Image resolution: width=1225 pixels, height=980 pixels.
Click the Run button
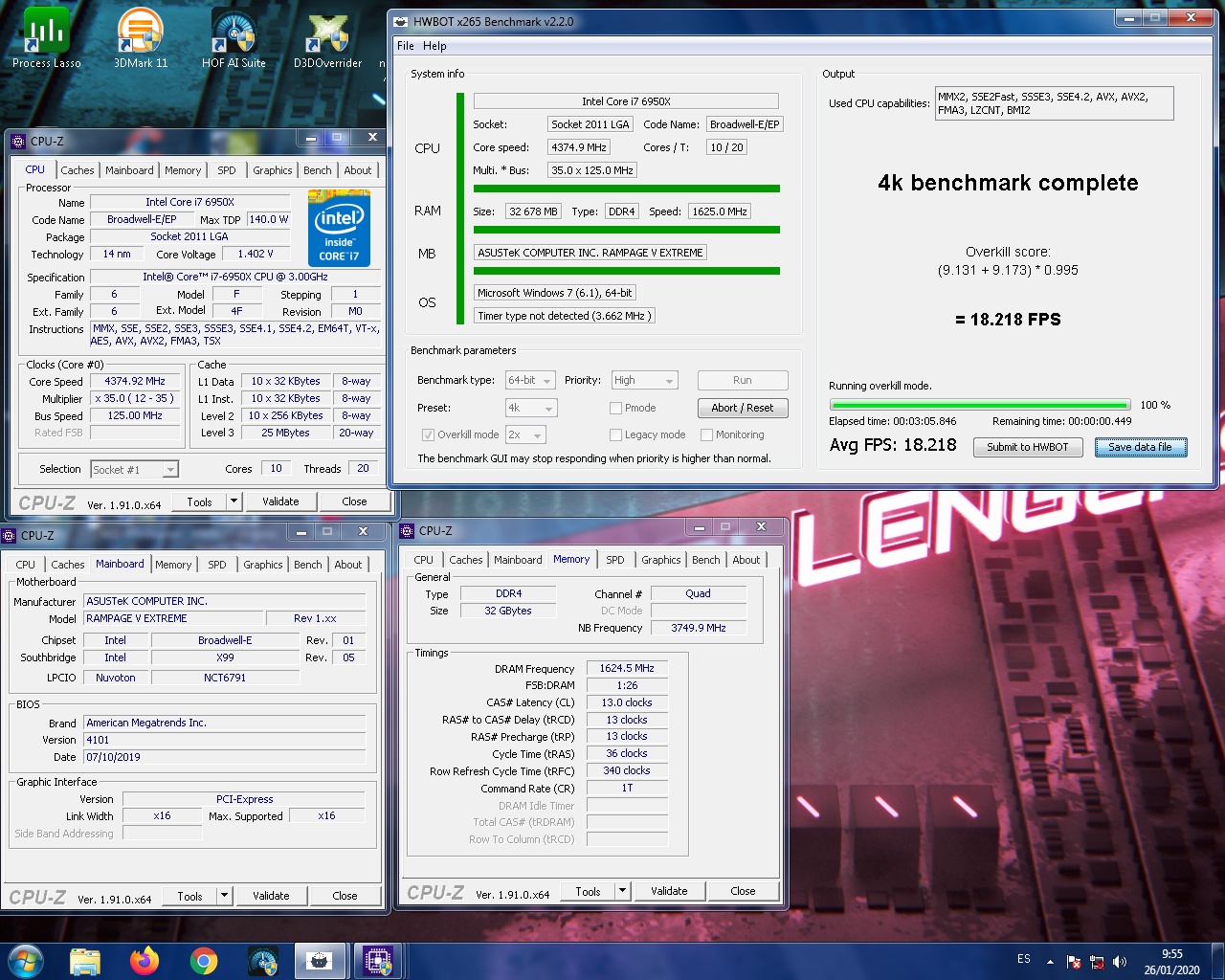(x=743, y=380)
